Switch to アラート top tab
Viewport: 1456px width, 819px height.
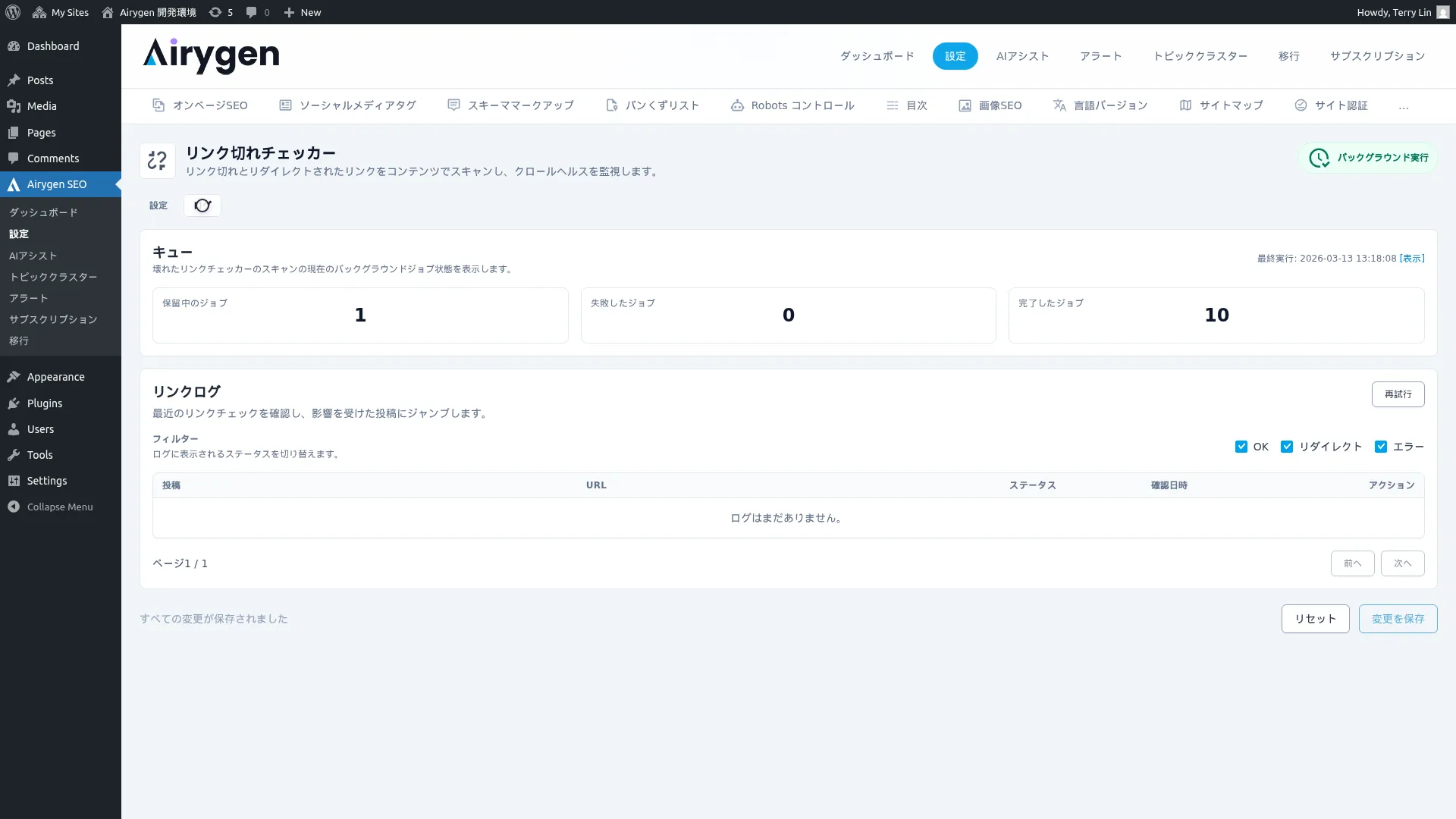click(x=1100, y=56)
